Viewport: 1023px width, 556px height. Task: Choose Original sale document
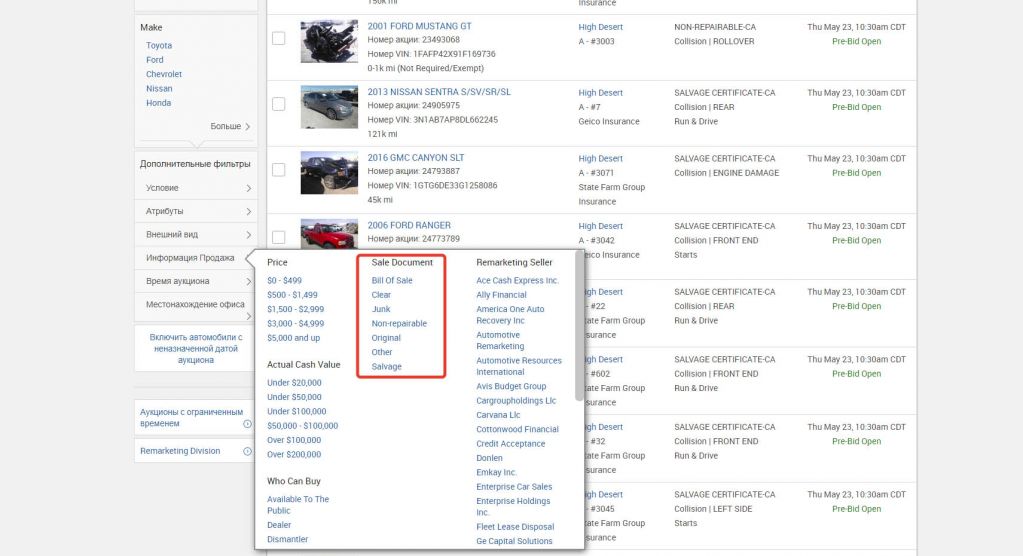(x=386, y=338)
